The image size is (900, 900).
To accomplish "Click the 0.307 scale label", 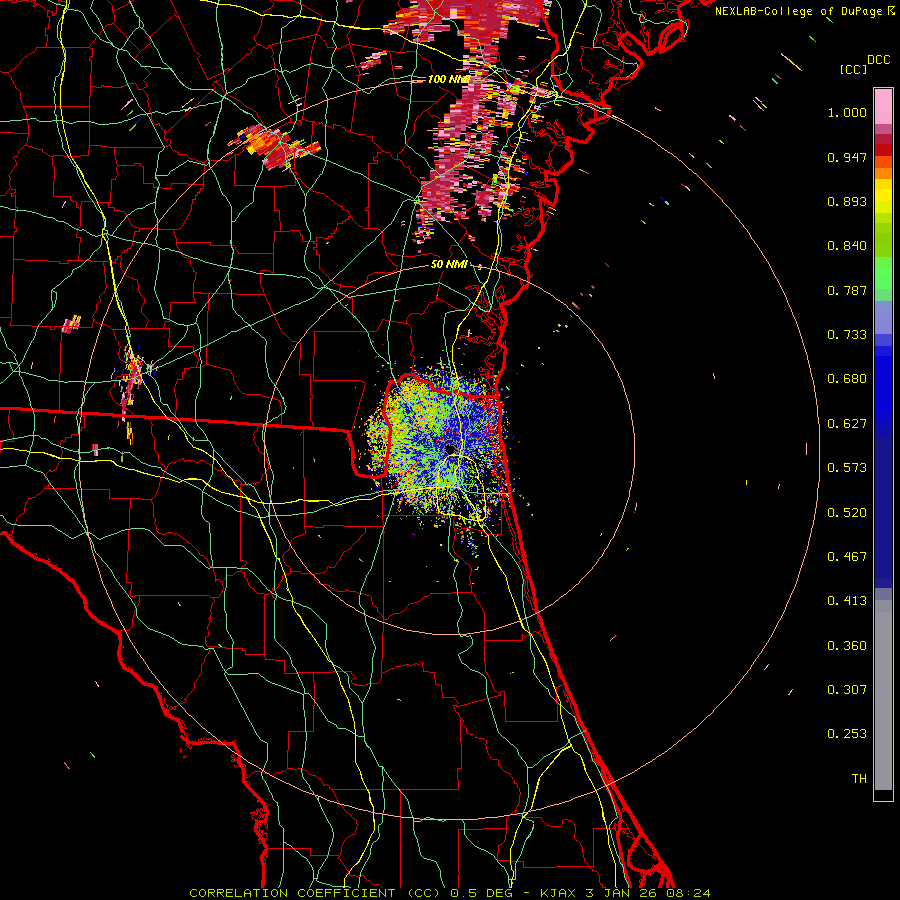I will point(847,690).
